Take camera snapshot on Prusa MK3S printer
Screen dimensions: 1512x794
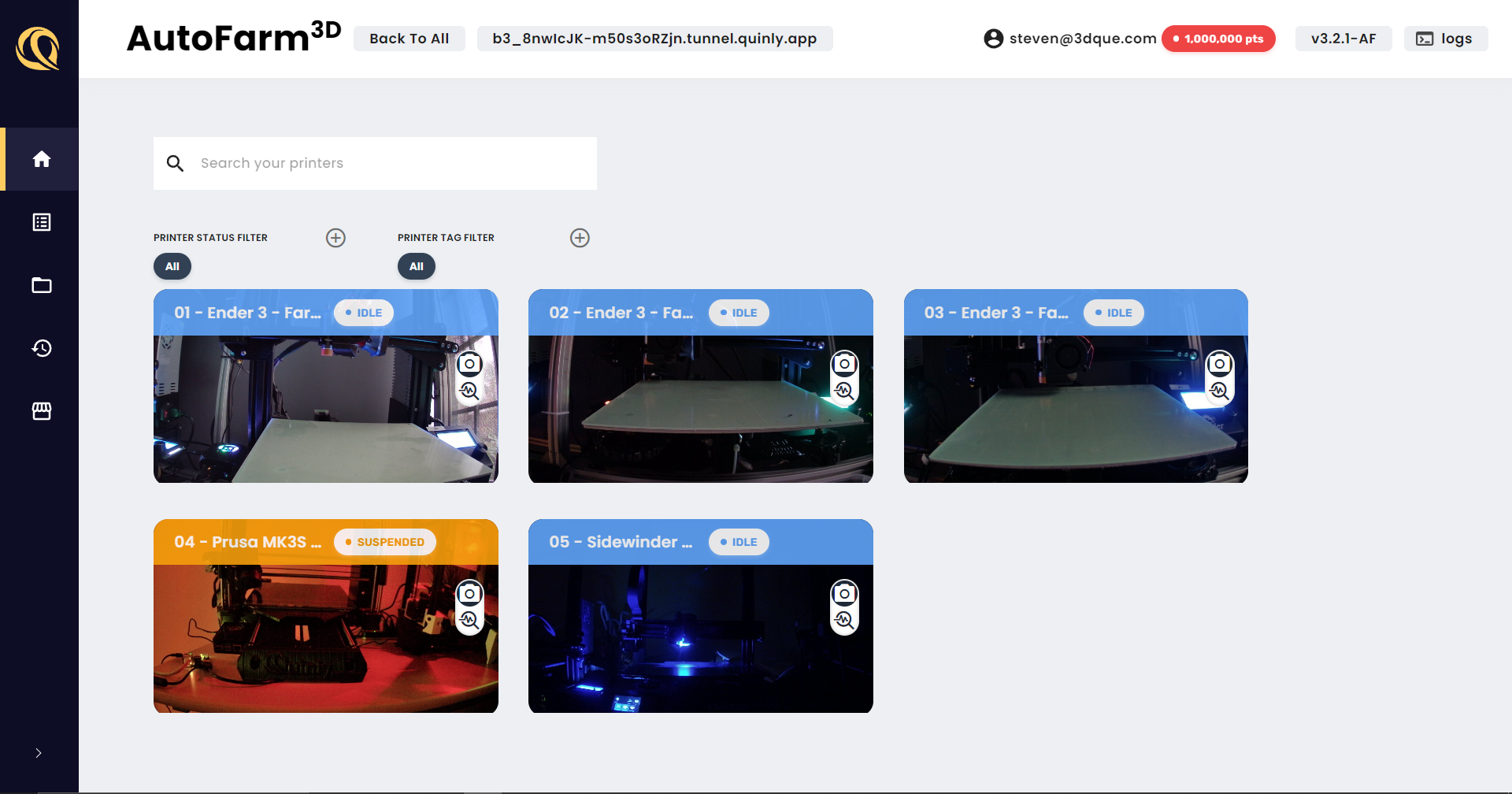click(469, 594)
